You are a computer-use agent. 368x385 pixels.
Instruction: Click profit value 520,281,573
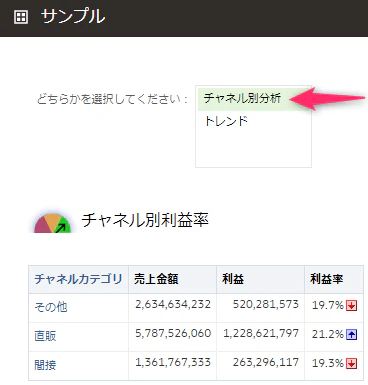point(266,304)
